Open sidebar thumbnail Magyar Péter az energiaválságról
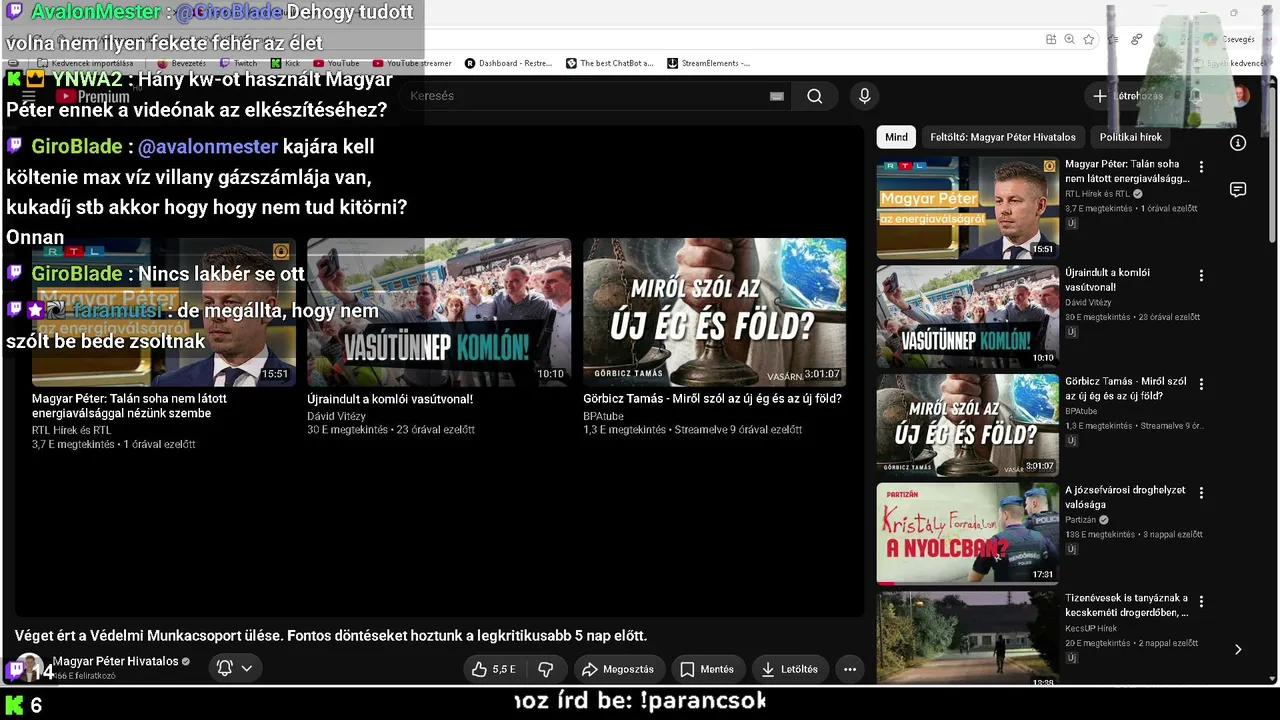This screenshot has width=1280, height=720. pos(967,208)
